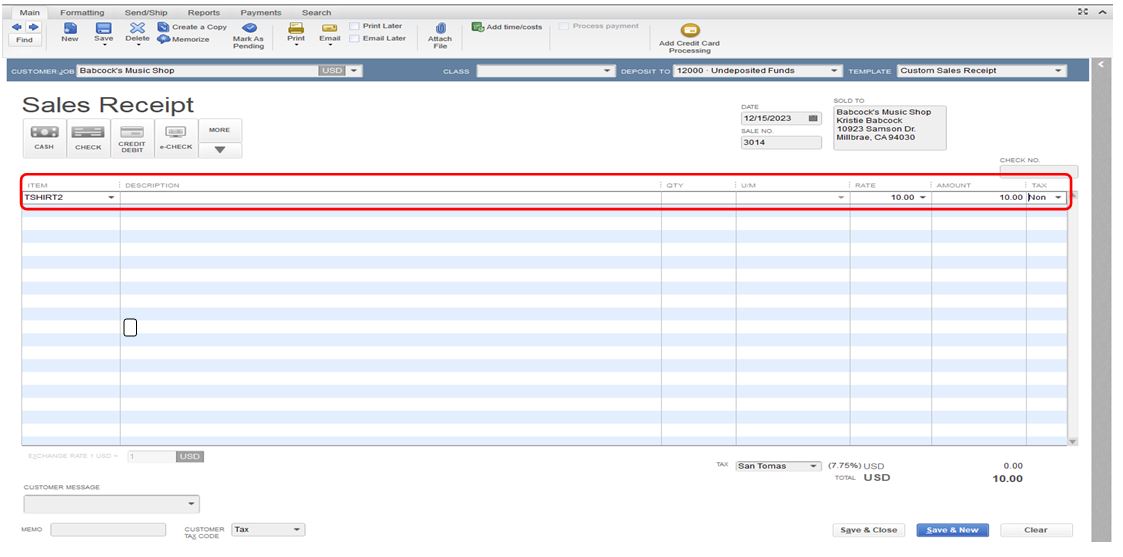Select Create a Copy
This screenshot has width=1123, height=557.
[192, 27]
